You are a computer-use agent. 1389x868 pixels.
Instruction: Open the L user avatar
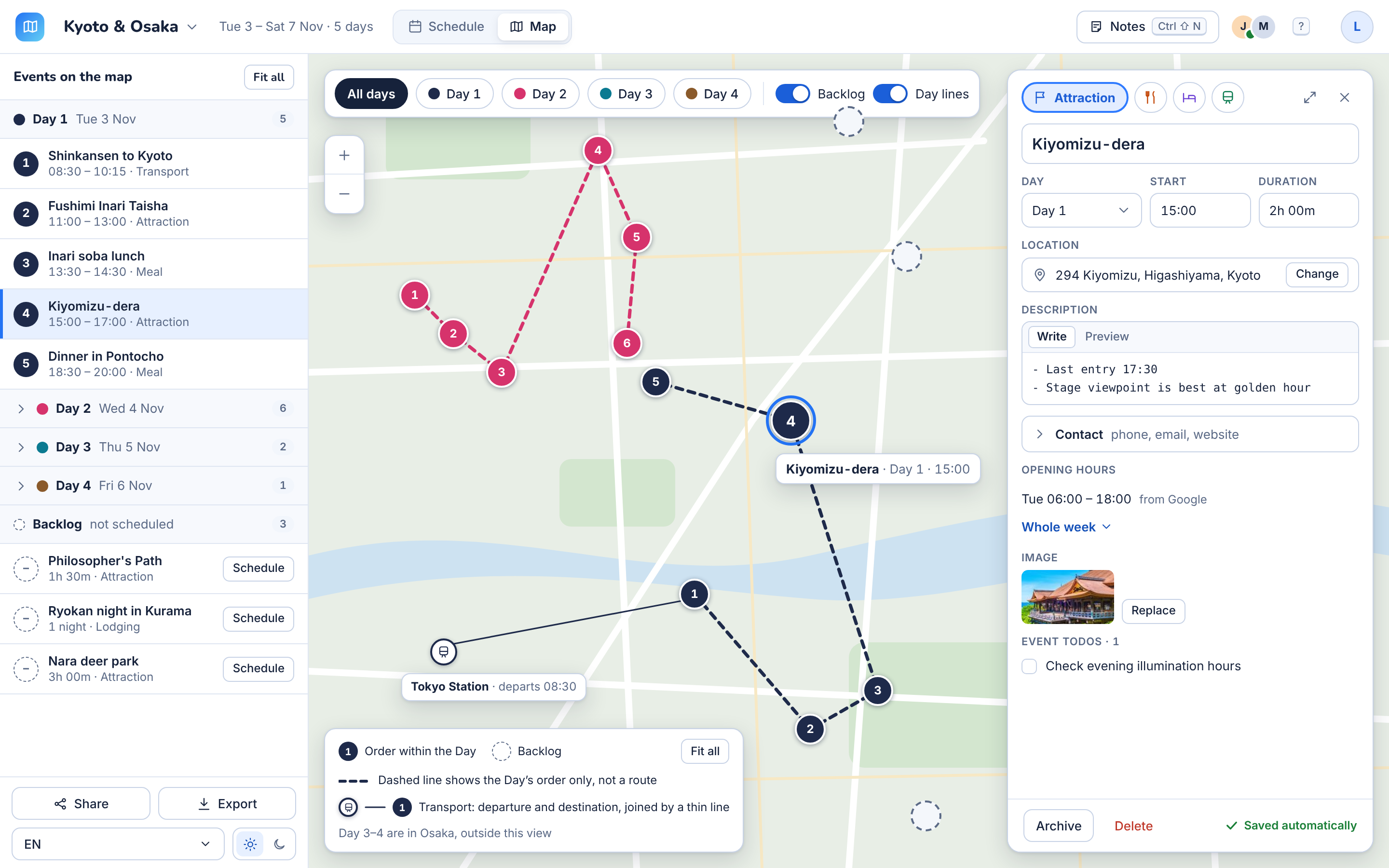[1357, 27]
